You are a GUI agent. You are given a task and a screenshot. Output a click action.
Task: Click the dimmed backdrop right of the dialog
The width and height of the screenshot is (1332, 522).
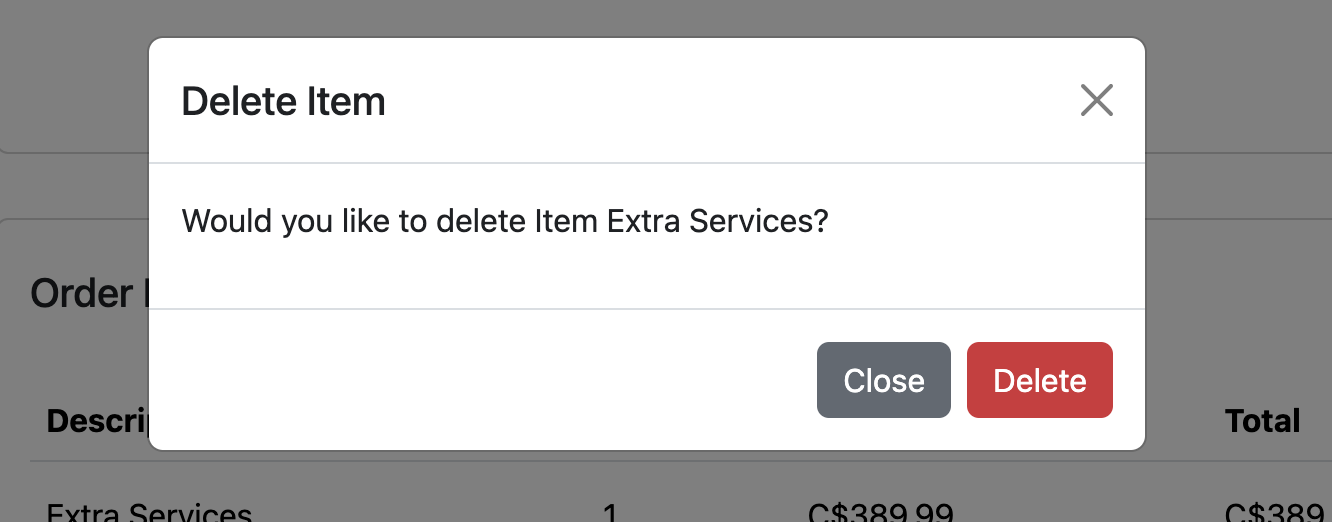pyautogui.click(x=1240, y=250)
